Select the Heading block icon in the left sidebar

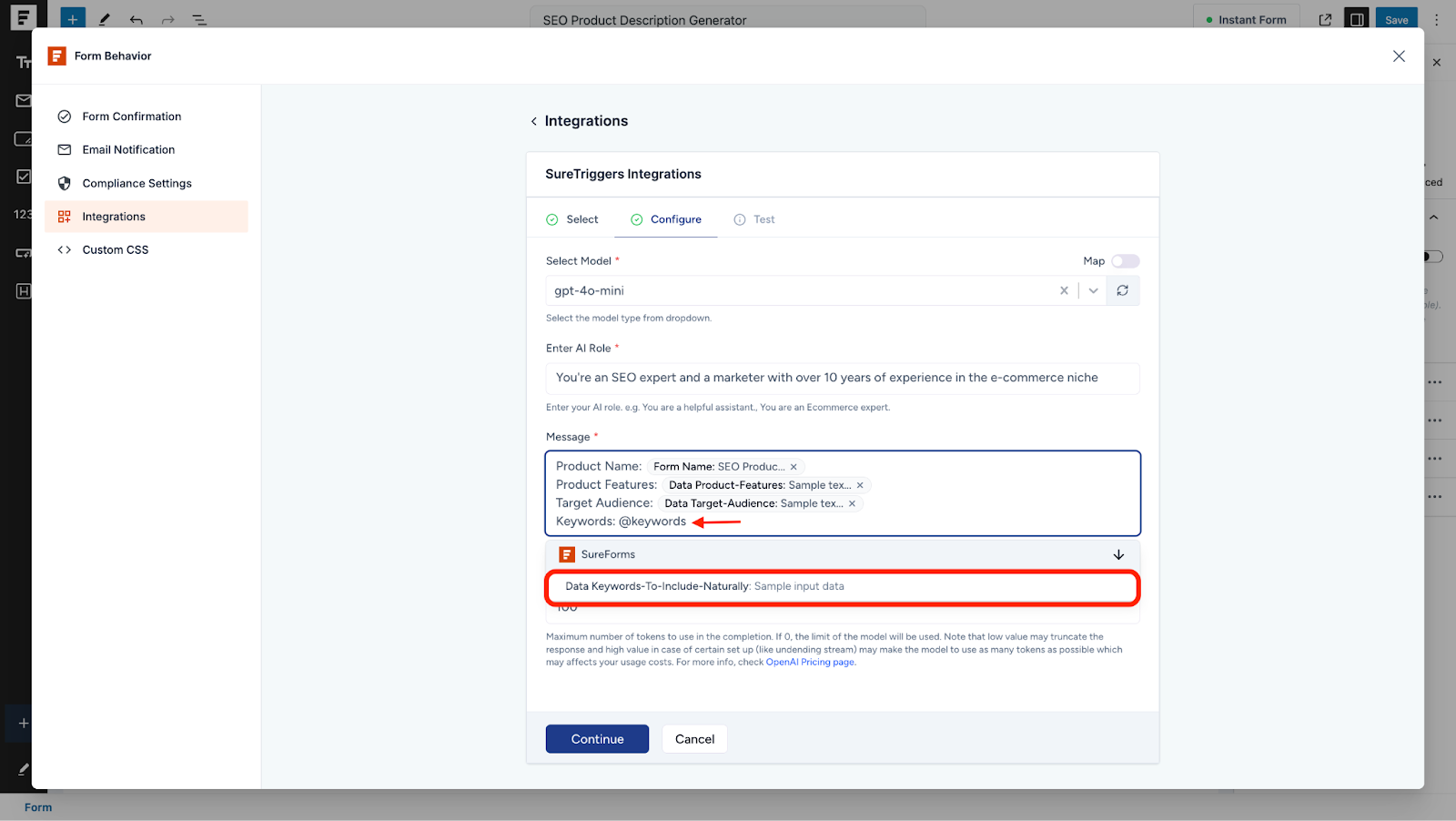point(23,290)
